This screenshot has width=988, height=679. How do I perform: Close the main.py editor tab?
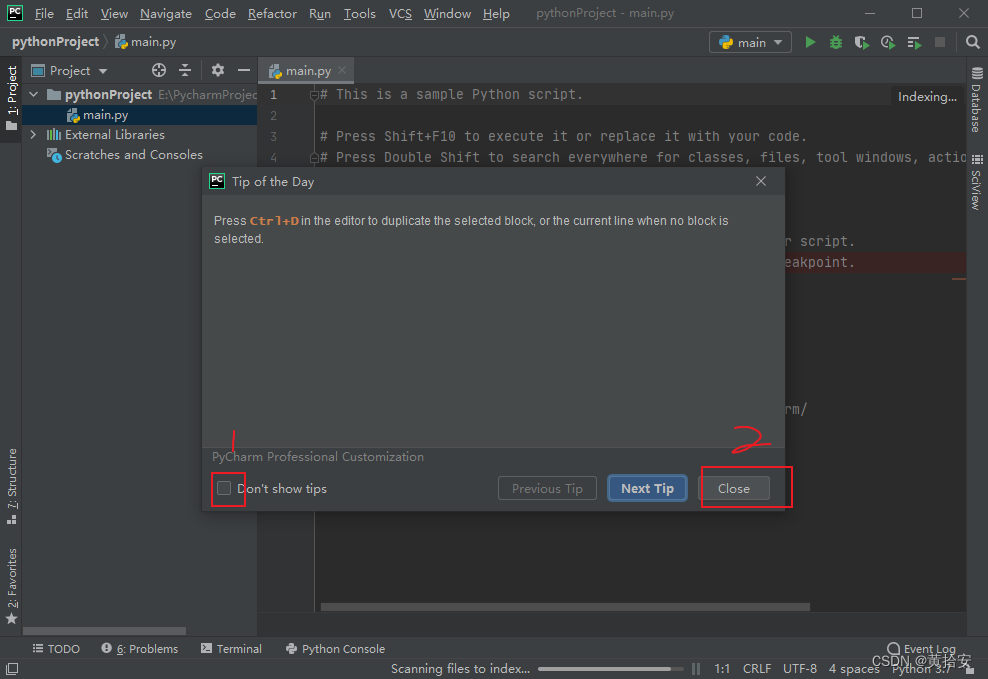342,70
